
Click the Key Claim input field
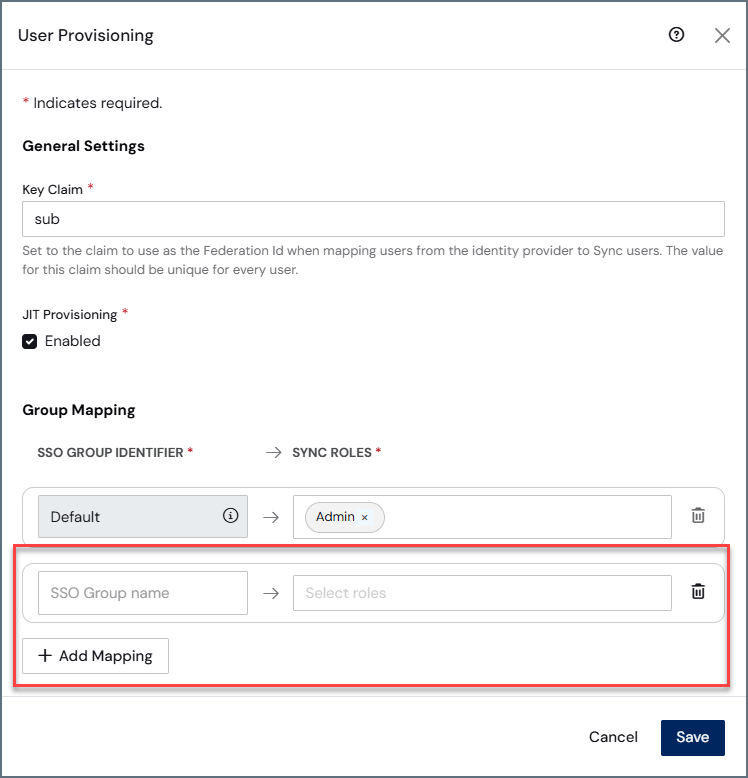tap(373, 219)
